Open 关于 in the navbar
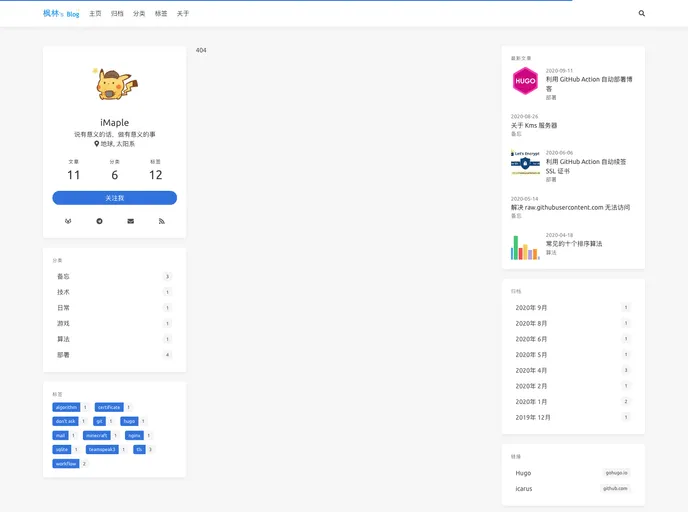The image size is (688, 512). click(x=183, y=14)
